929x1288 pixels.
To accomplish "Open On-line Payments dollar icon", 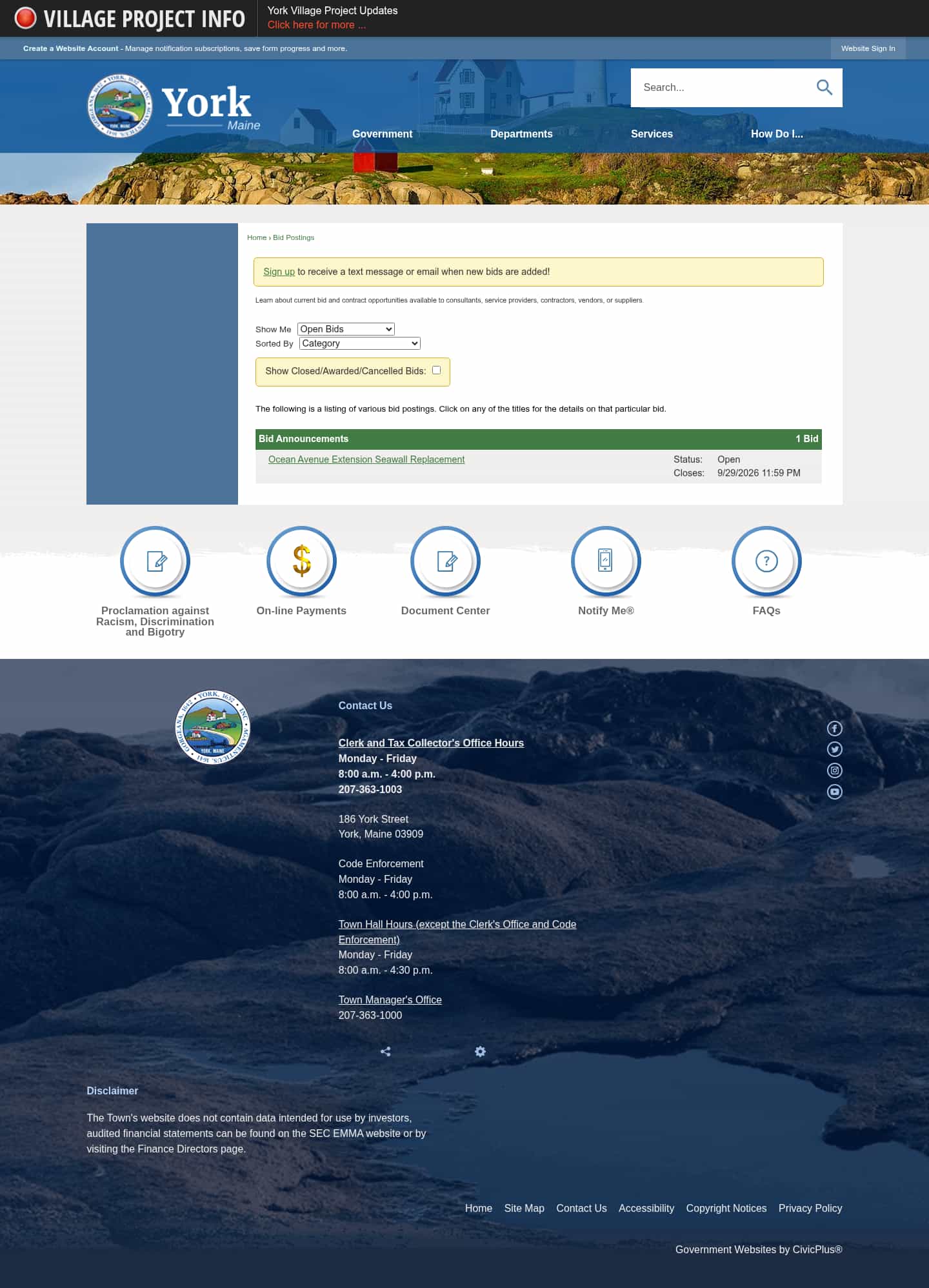I will click(x=301, y=561).
